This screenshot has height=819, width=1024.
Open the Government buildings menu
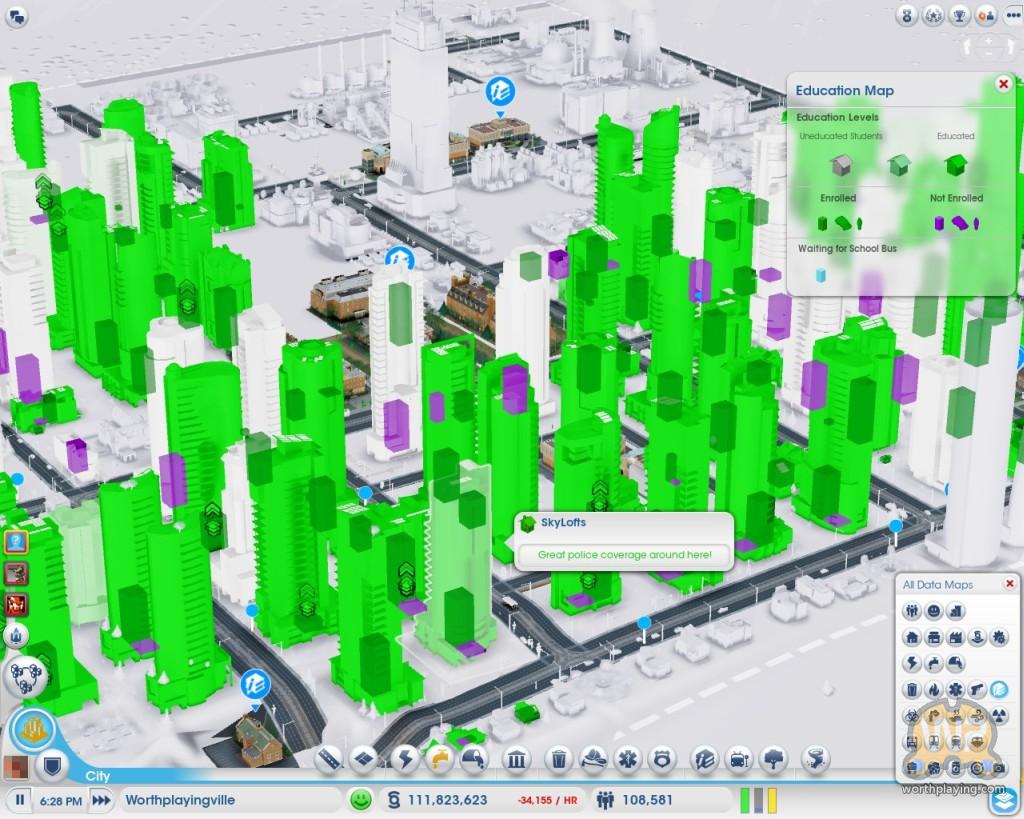click(515, 760)
